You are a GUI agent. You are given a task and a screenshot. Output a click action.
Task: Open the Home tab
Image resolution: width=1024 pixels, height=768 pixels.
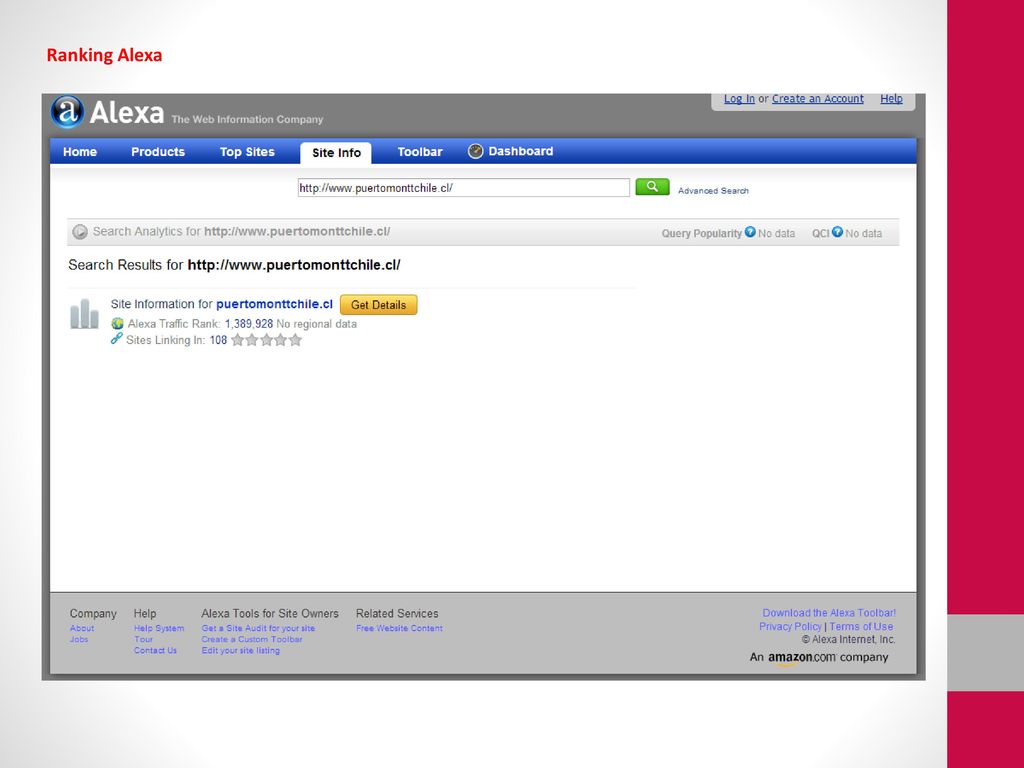80,152
